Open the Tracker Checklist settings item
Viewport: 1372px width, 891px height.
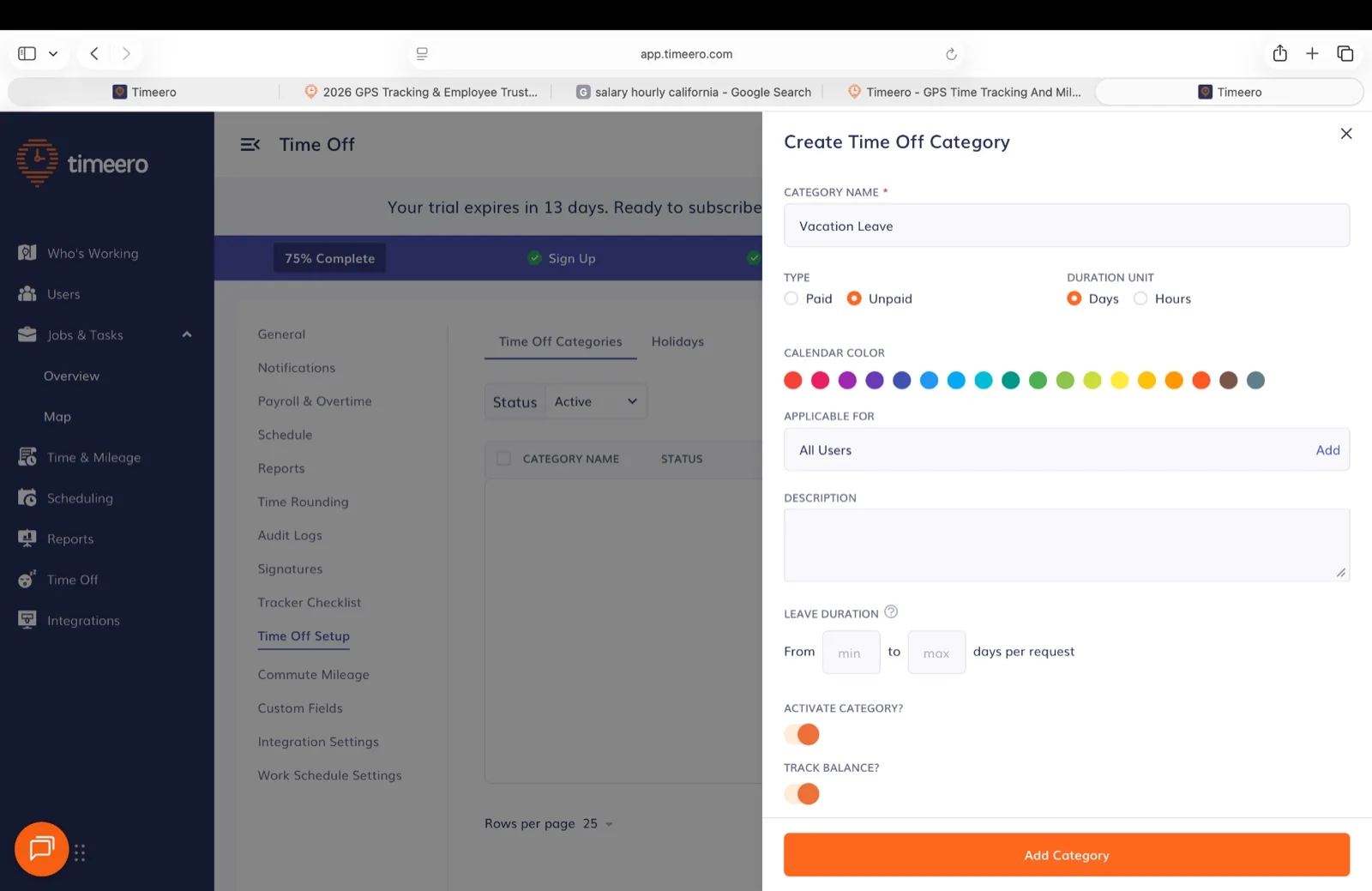coord(310,603)
